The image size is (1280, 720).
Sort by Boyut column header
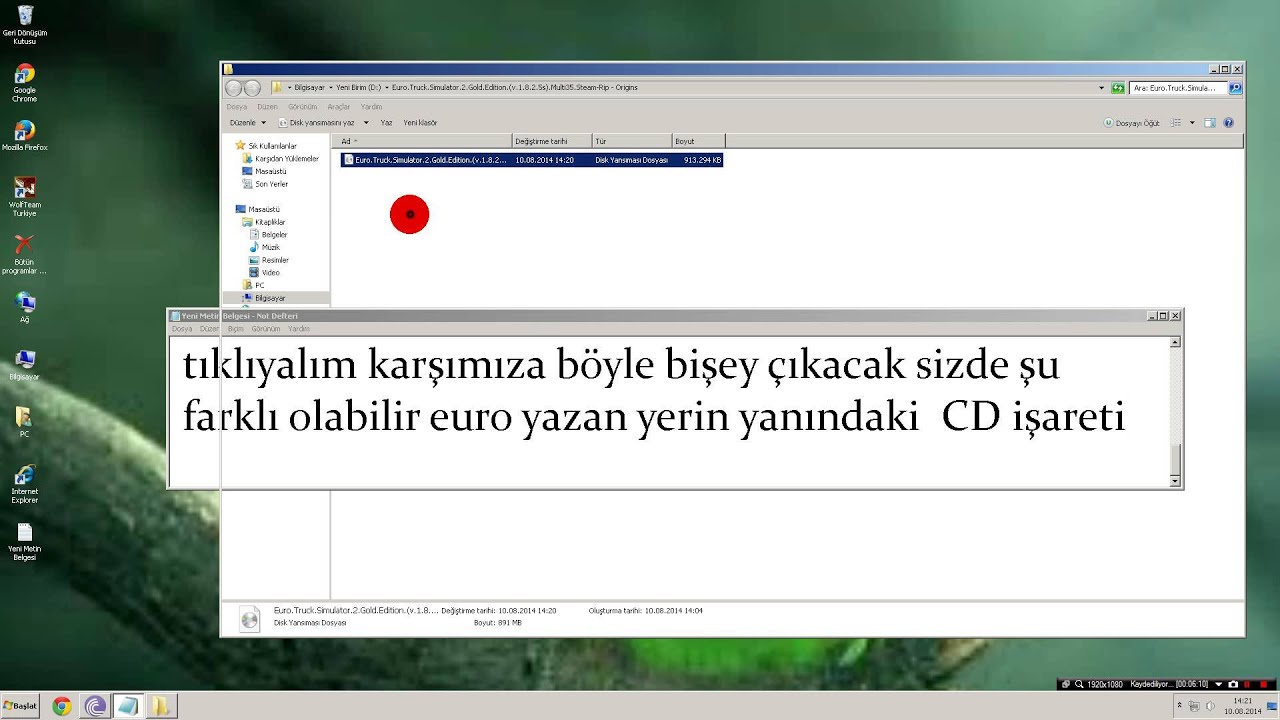[698, 141]
